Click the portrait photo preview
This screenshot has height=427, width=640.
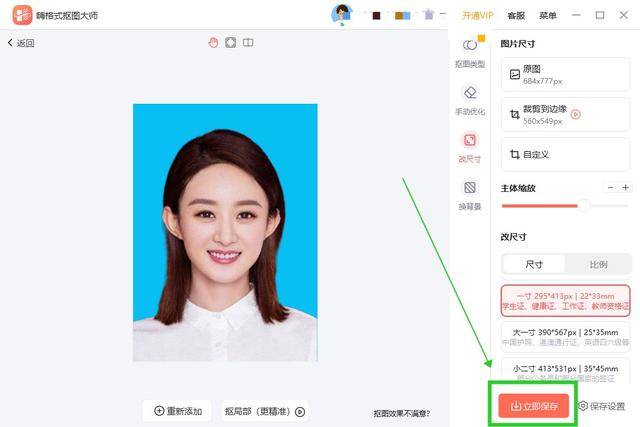pos(225,232)
